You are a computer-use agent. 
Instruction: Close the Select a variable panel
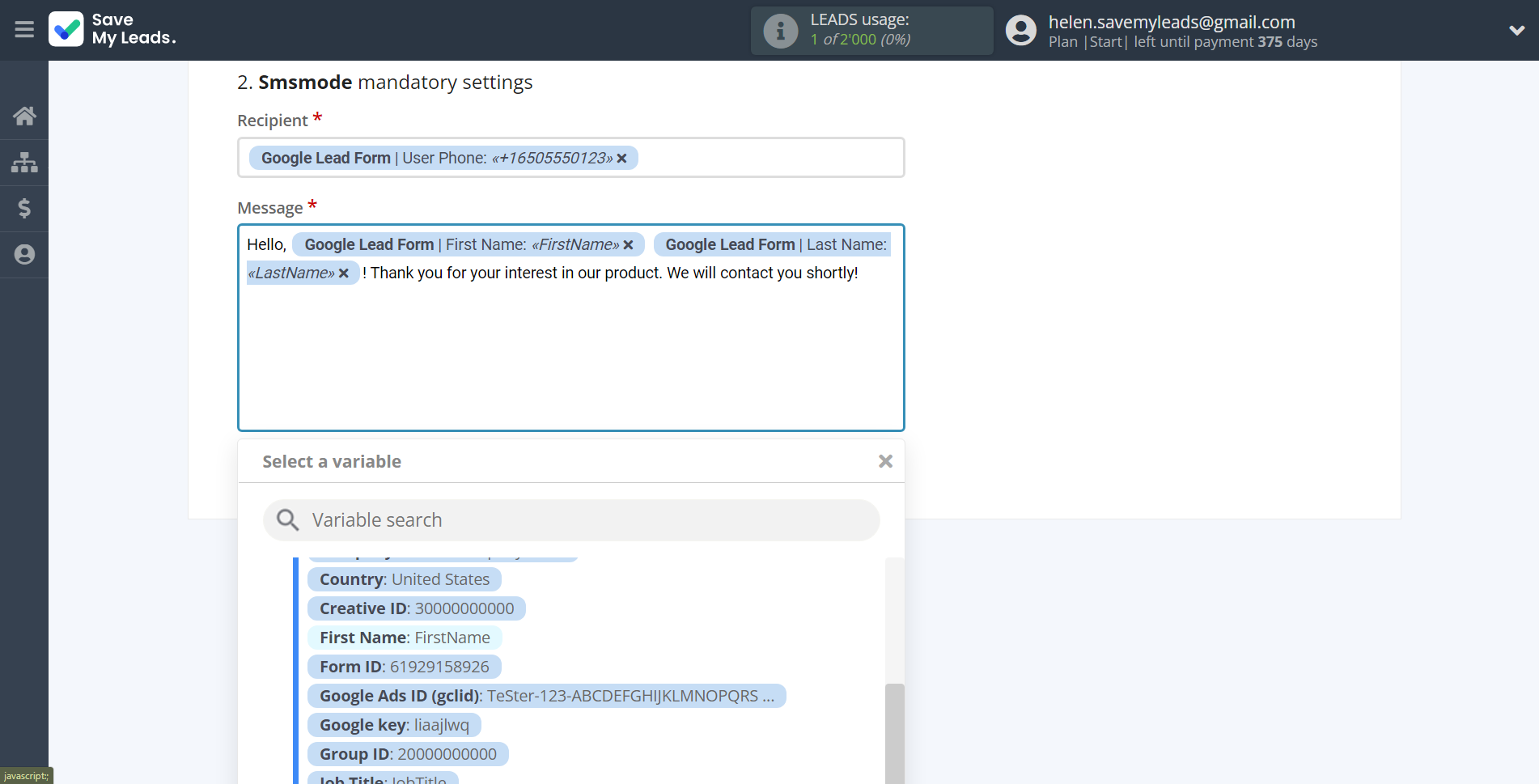(x=885, y=461)
